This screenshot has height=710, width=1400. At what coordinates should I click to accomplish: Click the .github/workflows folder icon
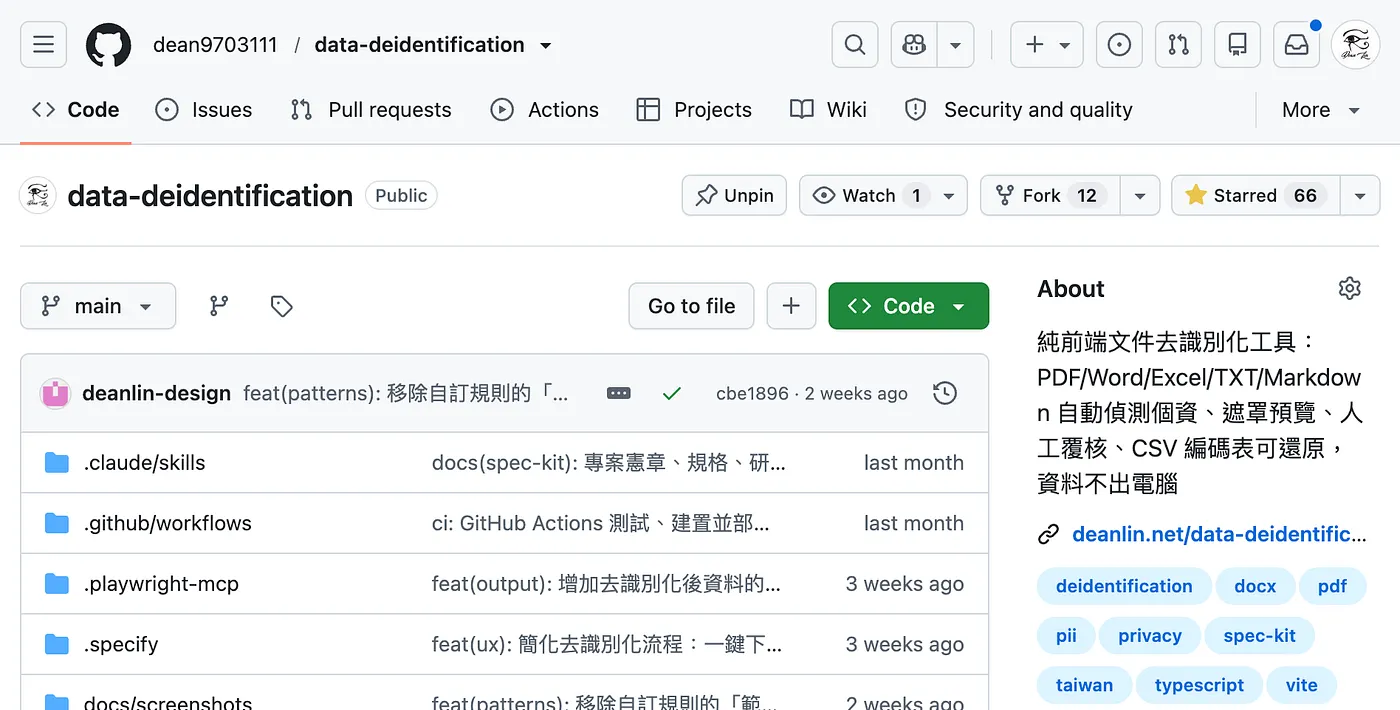point(57,523)
